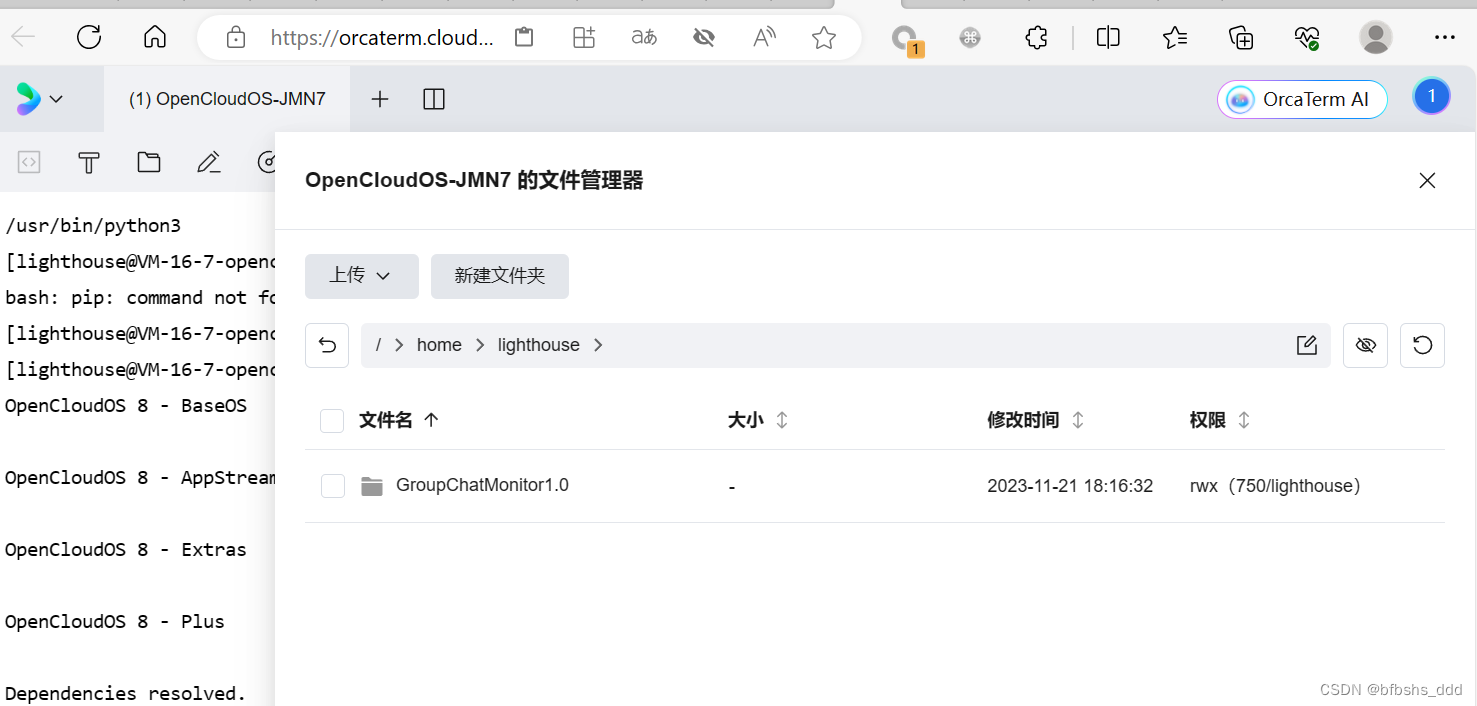Open the file manager folder icon in toolbar
1477x706 pixels.
click(x=149, y=162)
